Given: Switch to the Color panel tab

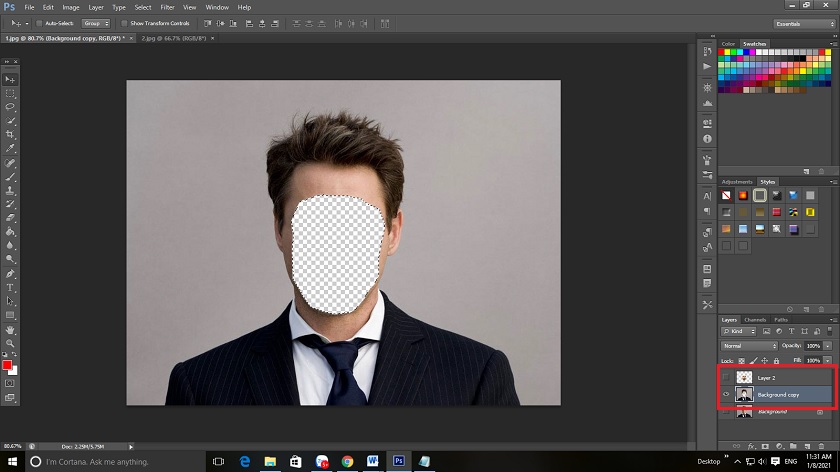Looking at the screenshot, I should (728, 44).
